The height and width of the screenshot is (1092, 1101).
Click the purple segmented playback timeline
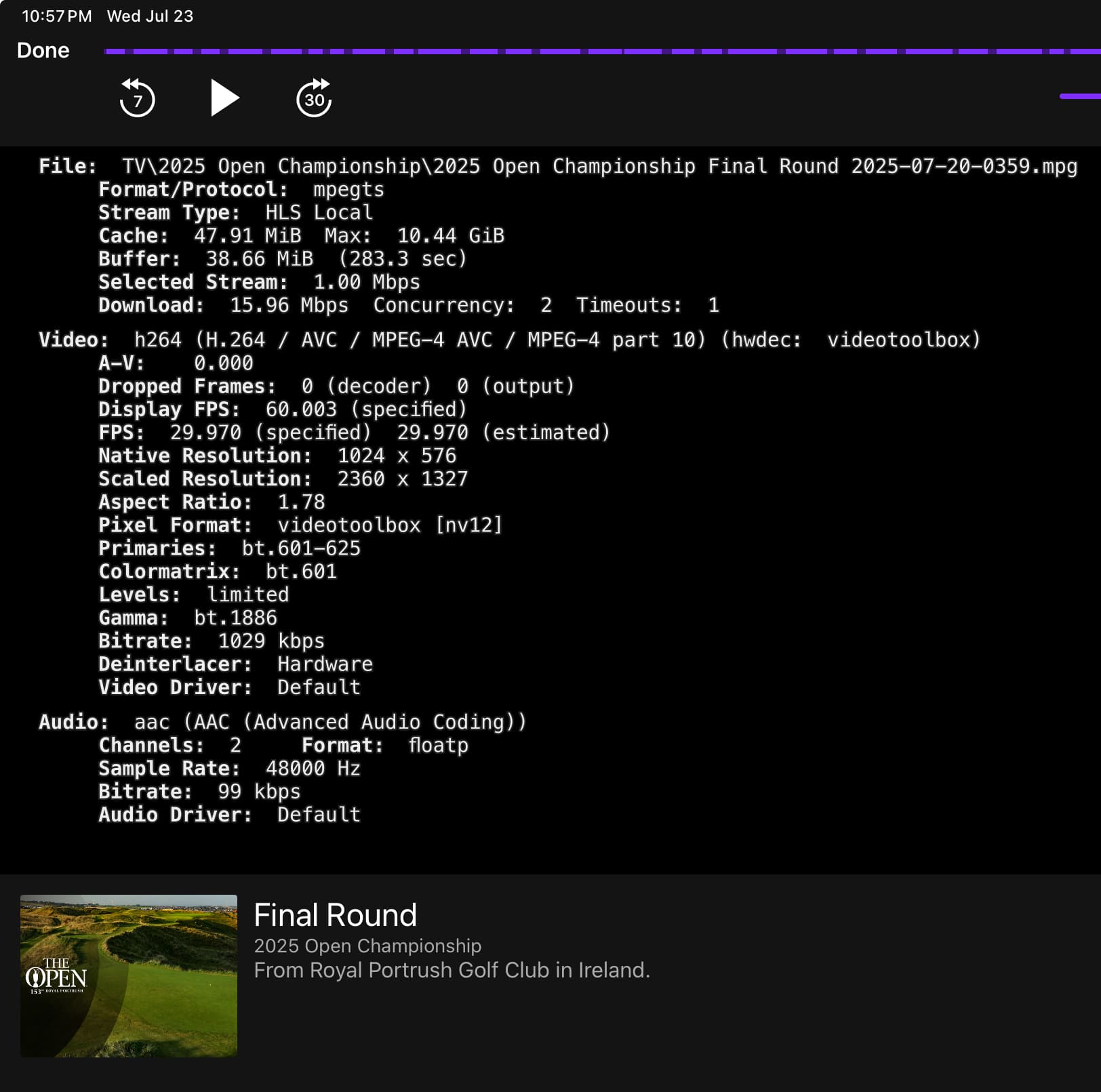click(597, 52)
